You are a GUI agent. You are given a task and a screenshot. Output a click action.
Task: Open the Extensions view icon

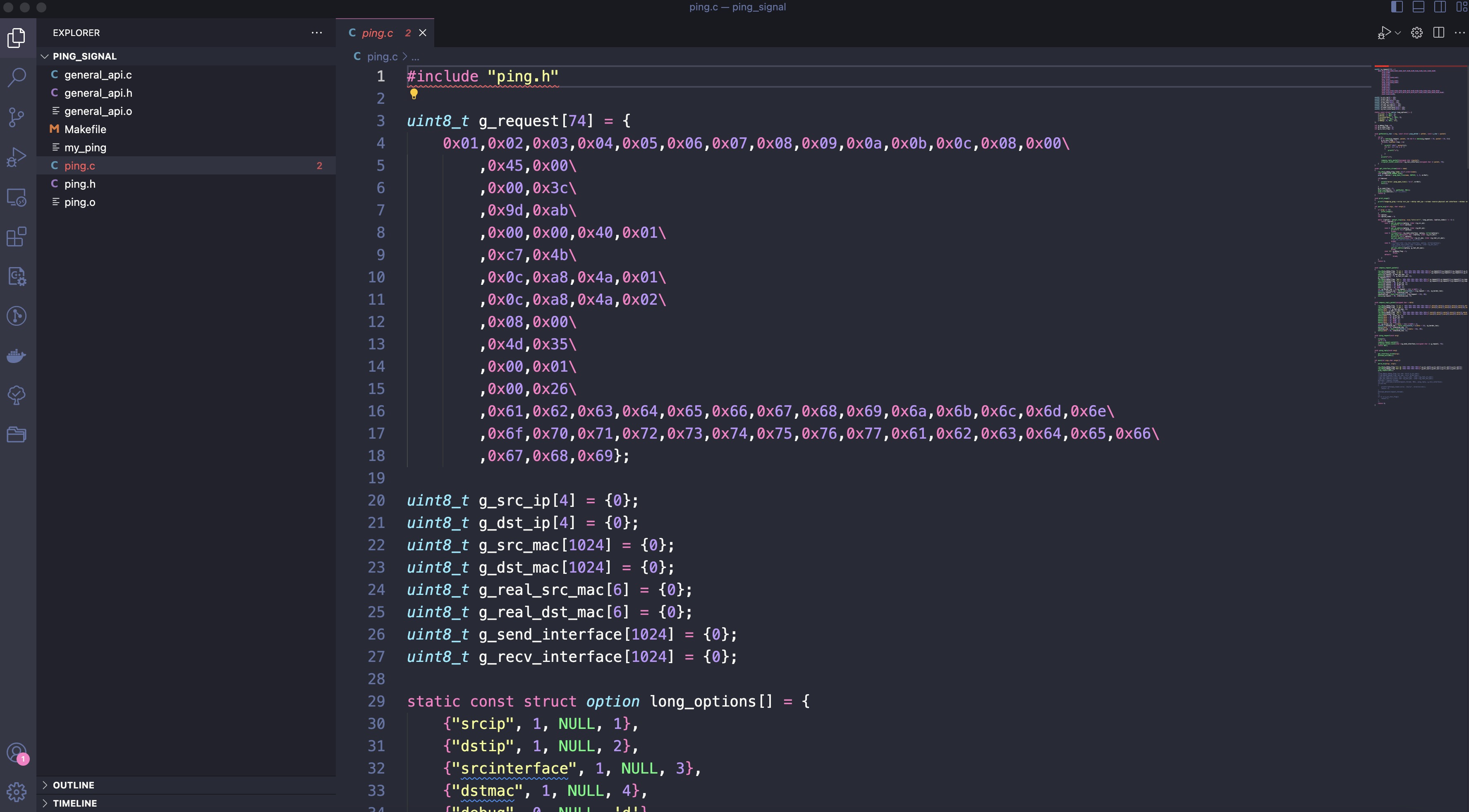(17, 236)
